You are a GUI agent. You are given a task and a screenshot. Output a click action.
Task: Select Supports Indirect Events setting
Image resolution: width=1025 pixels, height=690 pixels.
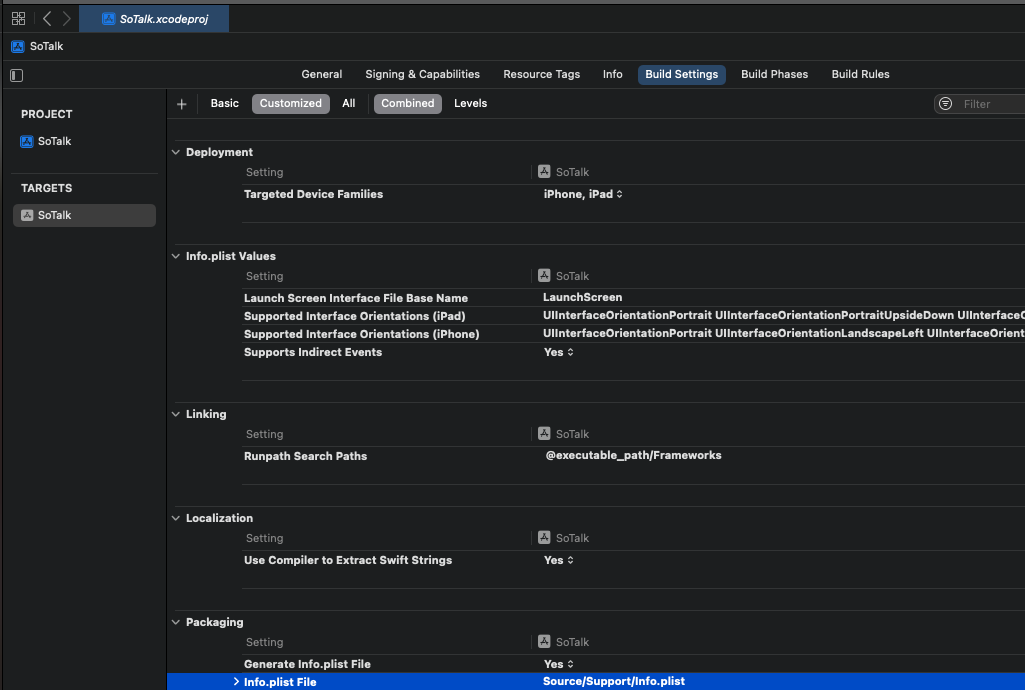[312, 352]
